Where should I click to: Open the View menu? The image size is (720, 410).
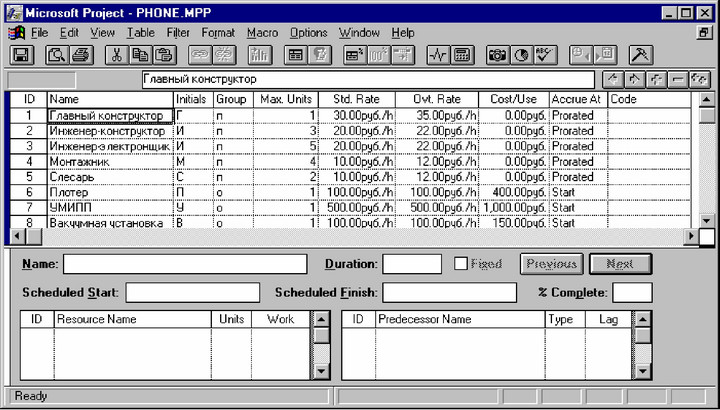pos(102,33)
